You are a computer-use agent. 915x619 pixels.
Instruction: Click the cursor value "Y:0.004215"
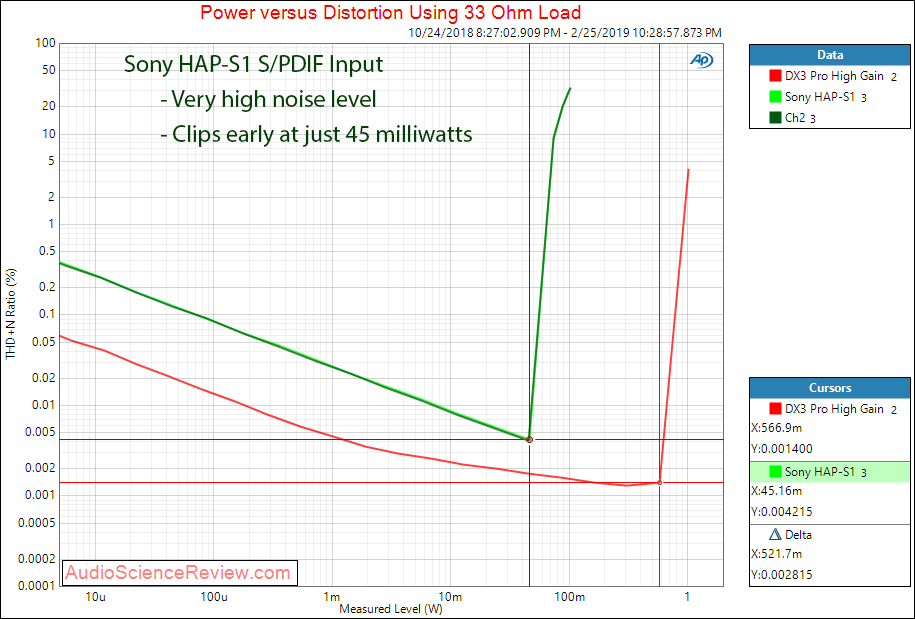coord(782,512)
